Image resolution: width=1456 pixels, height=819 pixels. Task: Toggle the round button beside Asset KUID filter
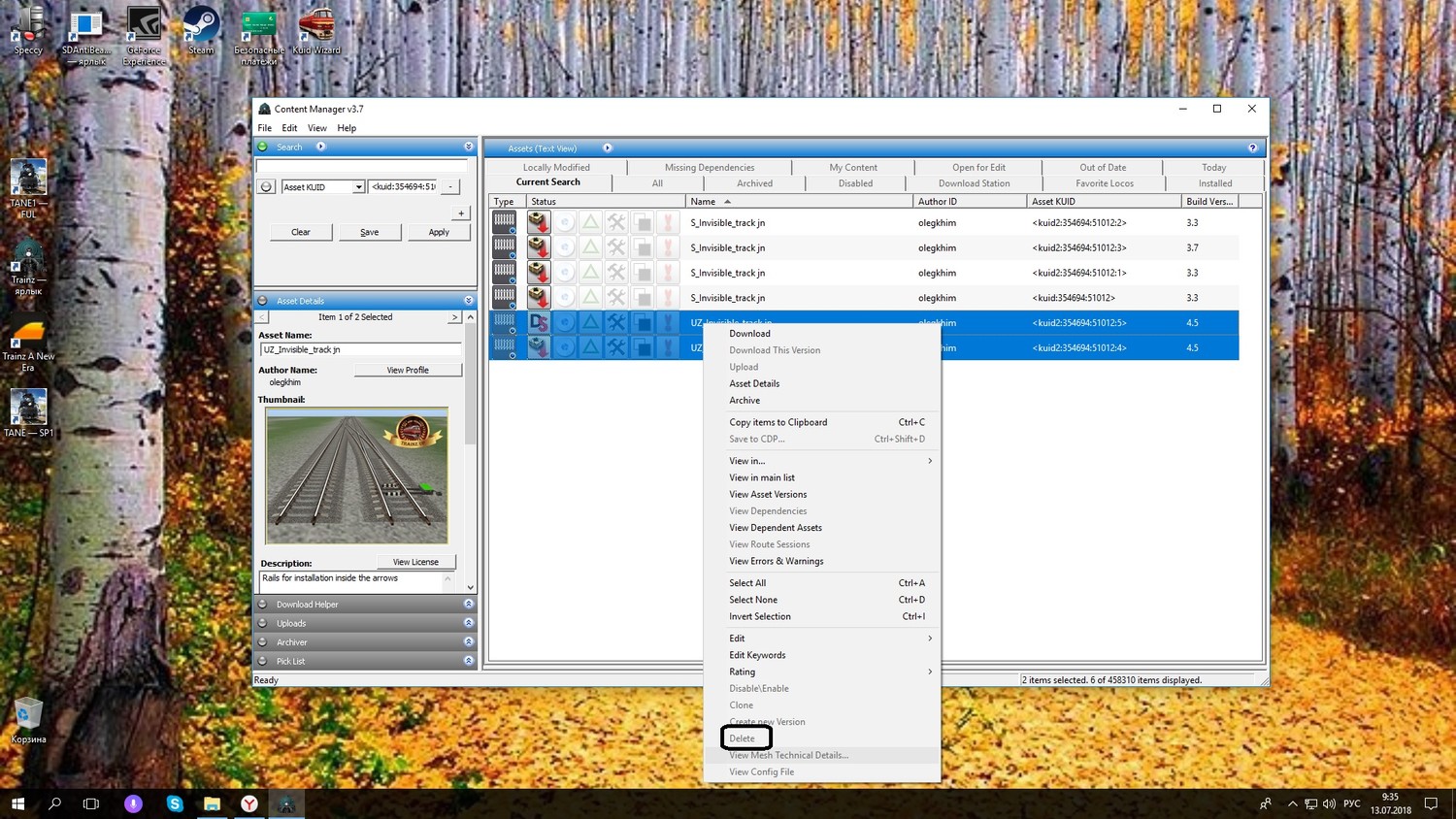coord(266,186)
